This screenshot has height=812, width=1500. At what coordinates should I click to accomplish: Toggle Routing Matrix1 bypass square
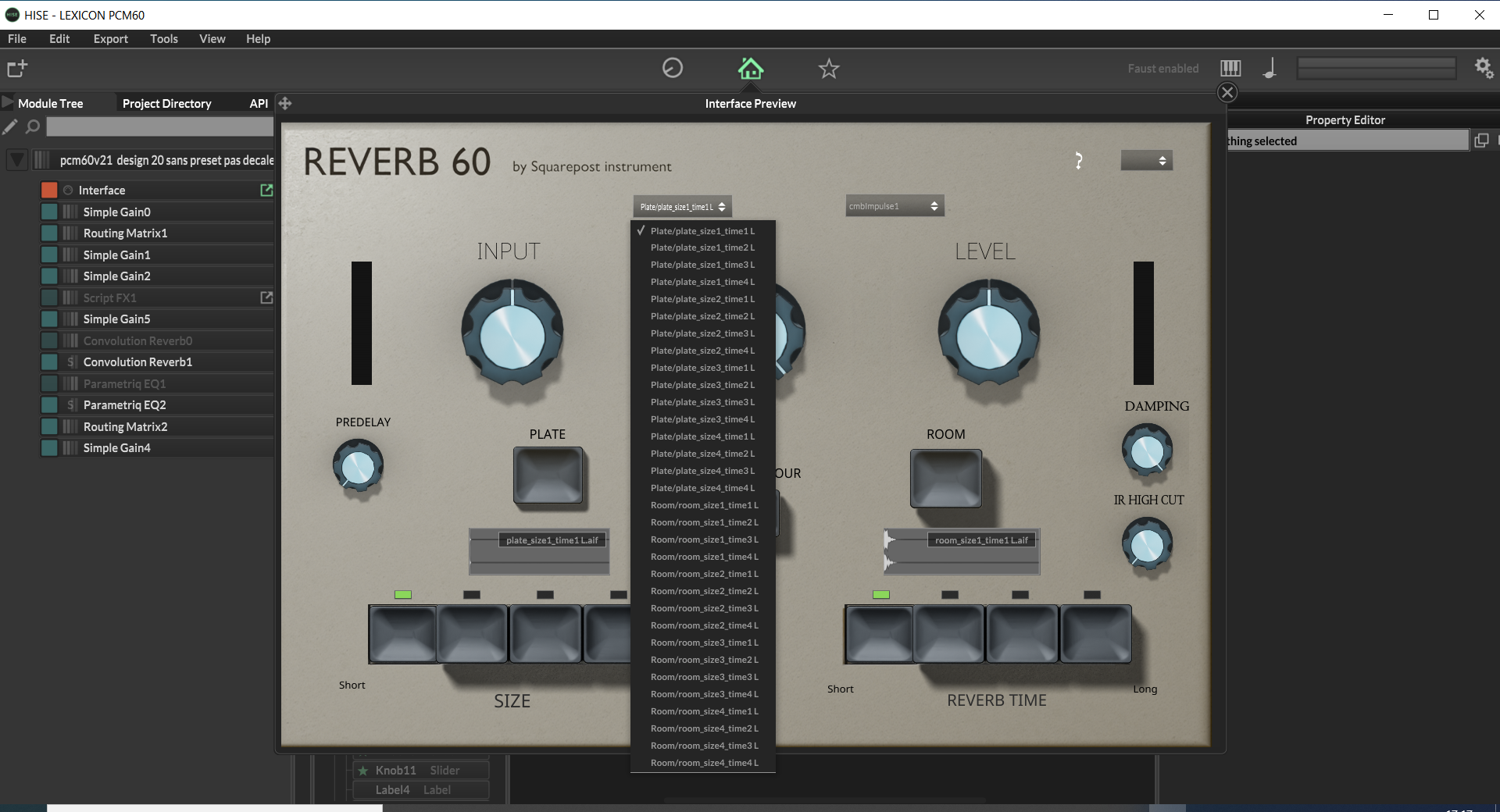tap(49, 233)
